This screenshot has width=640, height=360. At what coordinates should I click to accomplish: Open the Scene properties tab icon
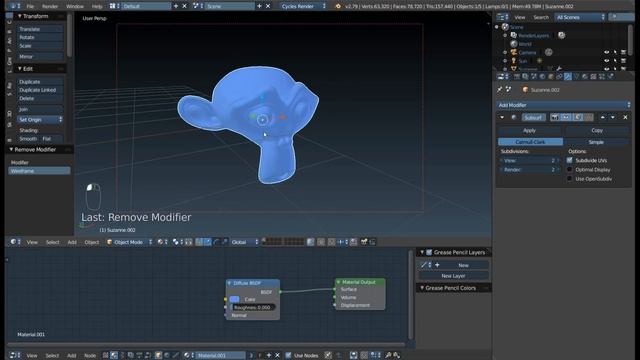(534, 77)
